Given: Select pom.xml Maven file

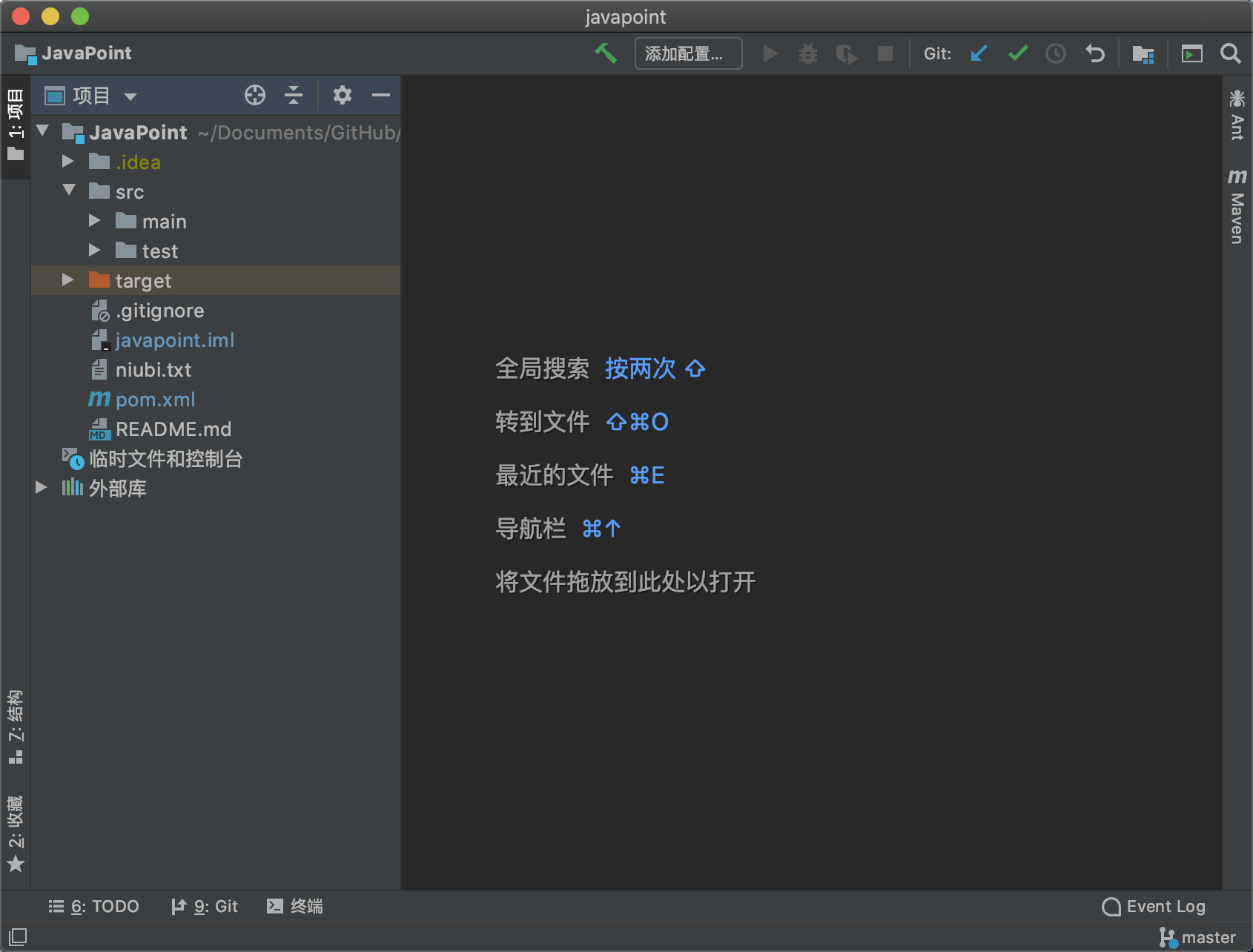Looking at the screenshot, I should [155, 400].
